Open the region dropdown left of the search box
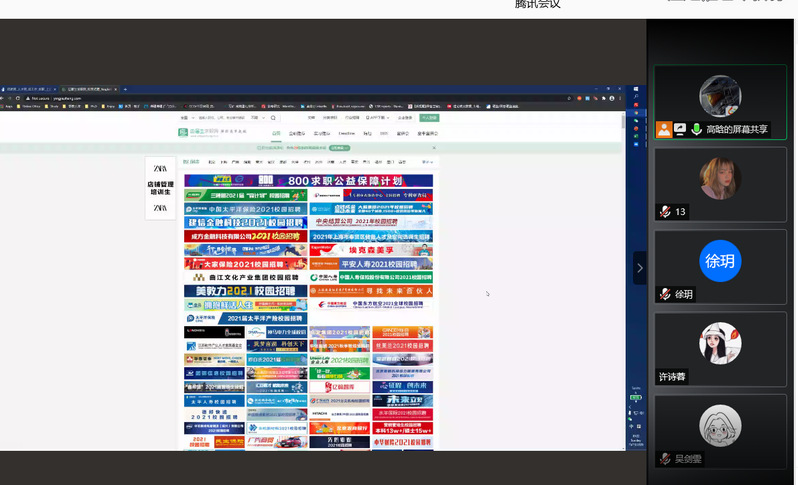This screenshot has height=485, width=798. coord(187,118)
